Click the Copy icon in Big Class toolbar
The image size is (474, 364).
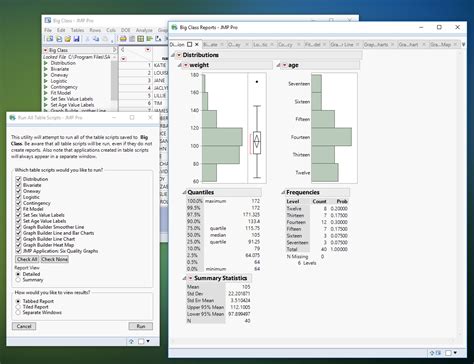pos(96,39)
